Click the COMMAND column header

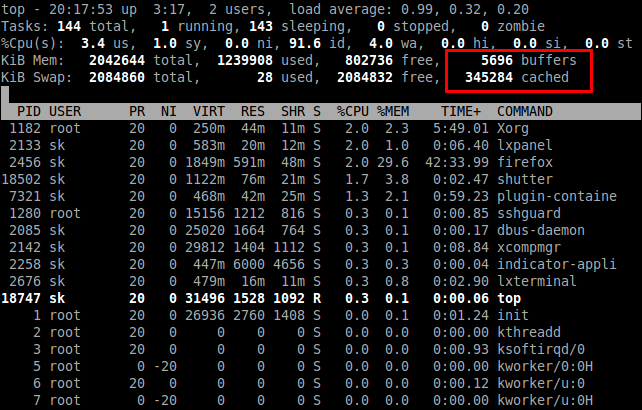click(x=525, y=111)
